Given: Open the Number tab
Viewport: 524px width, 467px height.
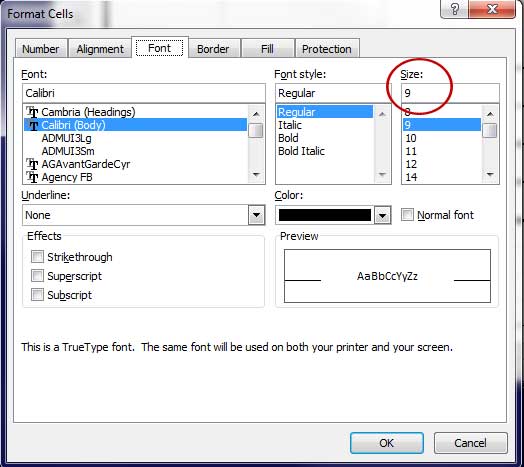Looking at the screenshot, I should tap(41, 49).
